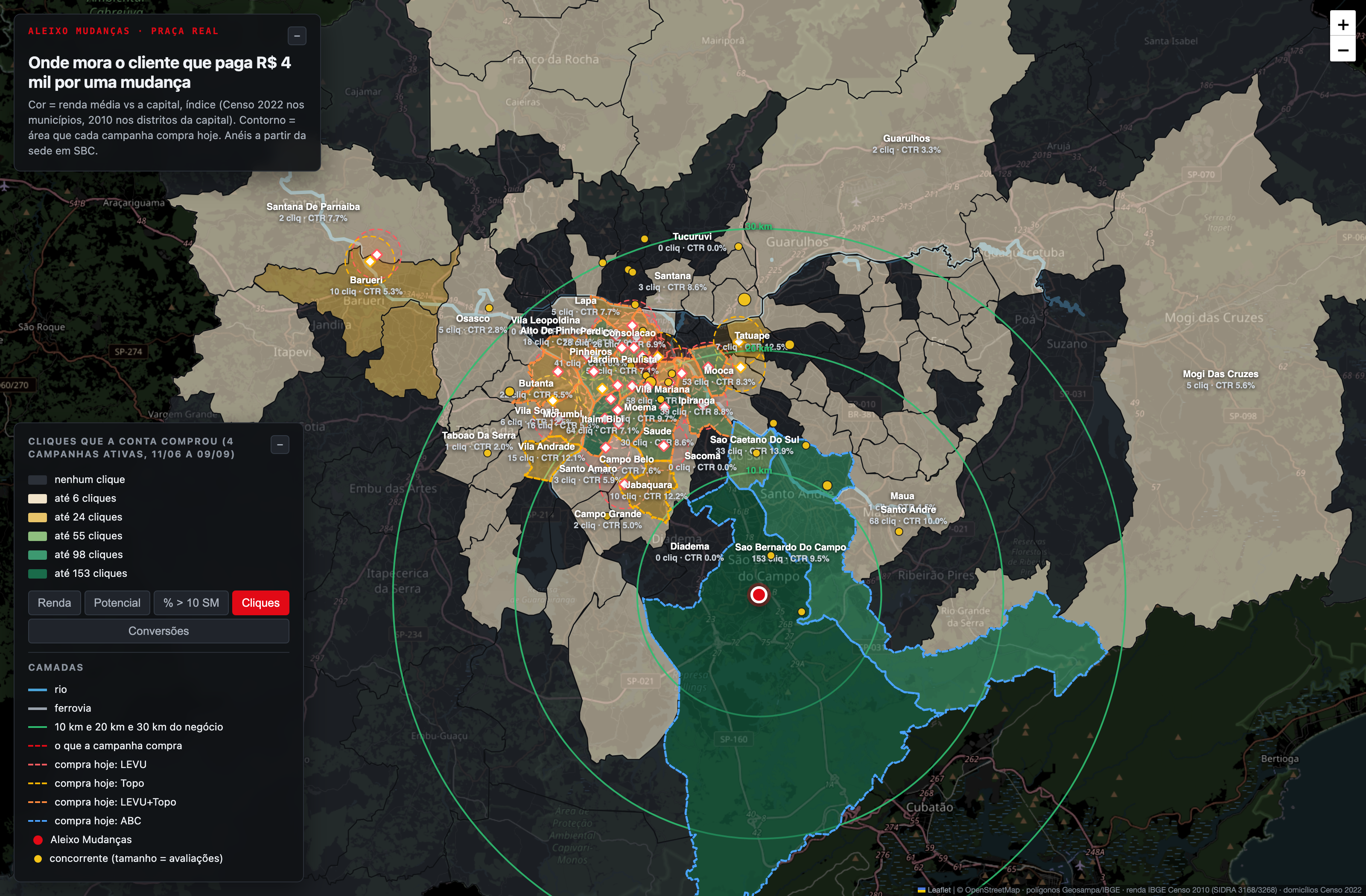Click the blue dashed line icon for ABC
The width and height of the screenshot is (1366, 896).
37,821
